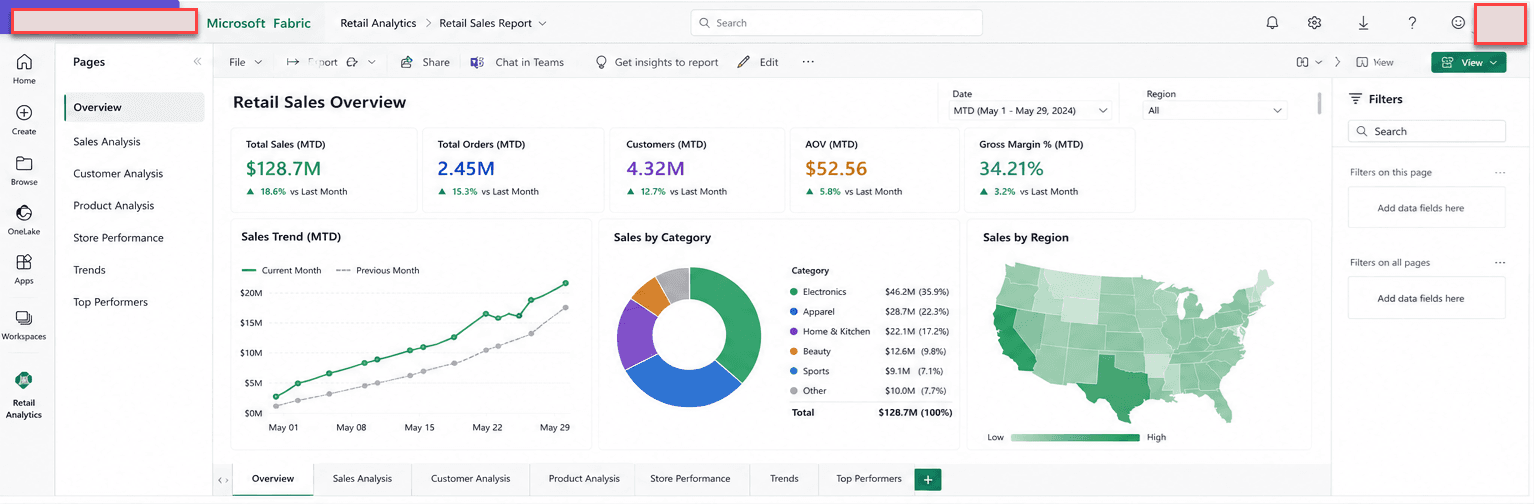Screen dimensions: 1534x504
Task: Switch to the Trends bottom tab
Action: pyautogui.click(x=784, y=479)
